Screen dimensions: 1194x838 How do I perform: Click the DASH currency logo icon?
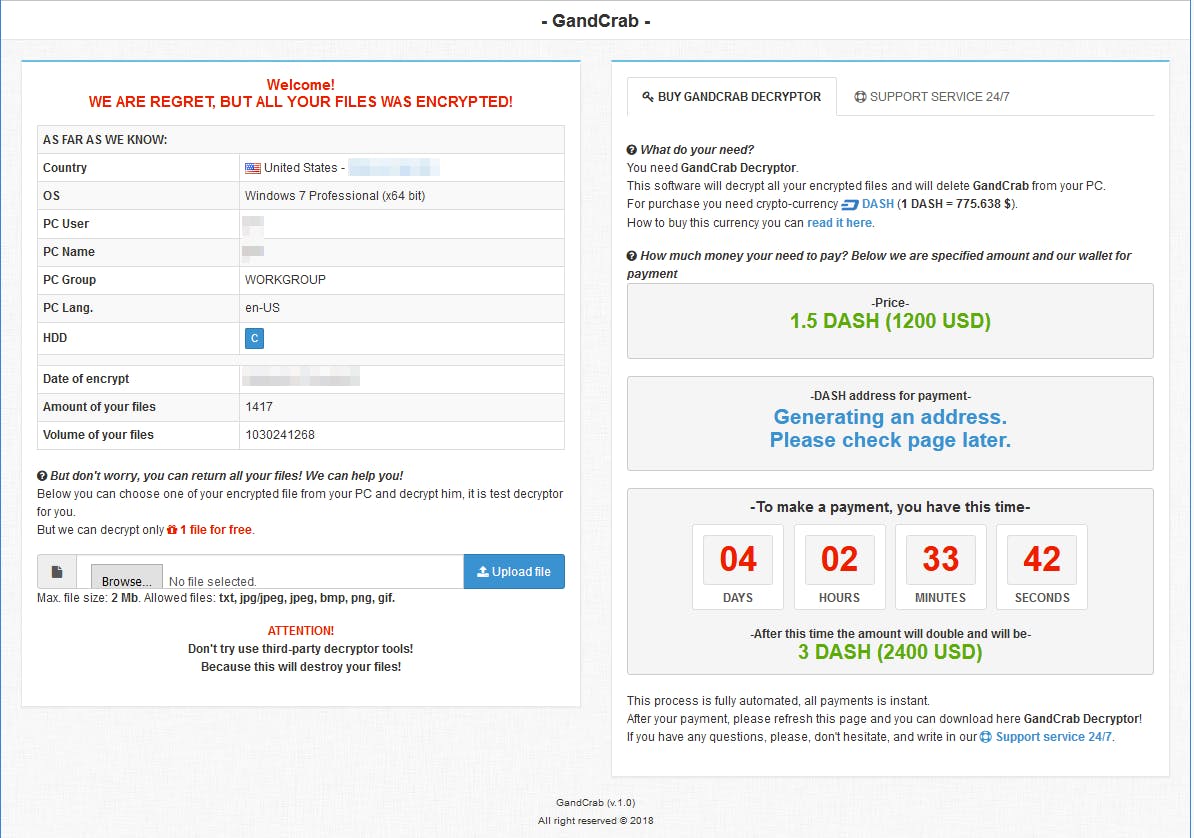pos(850,204)
